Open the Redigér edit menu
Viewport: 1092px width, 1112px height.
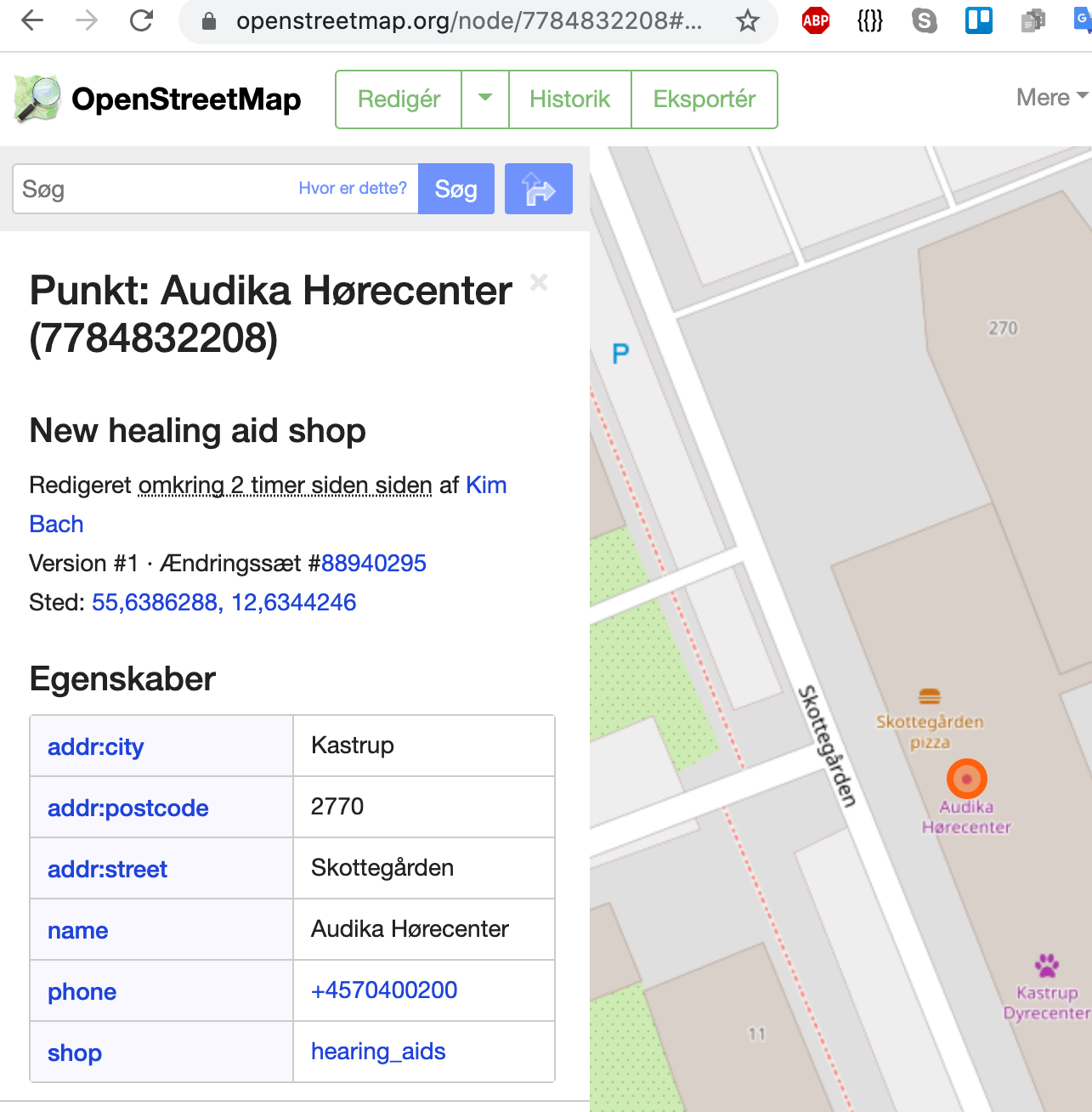pos(399,99)
